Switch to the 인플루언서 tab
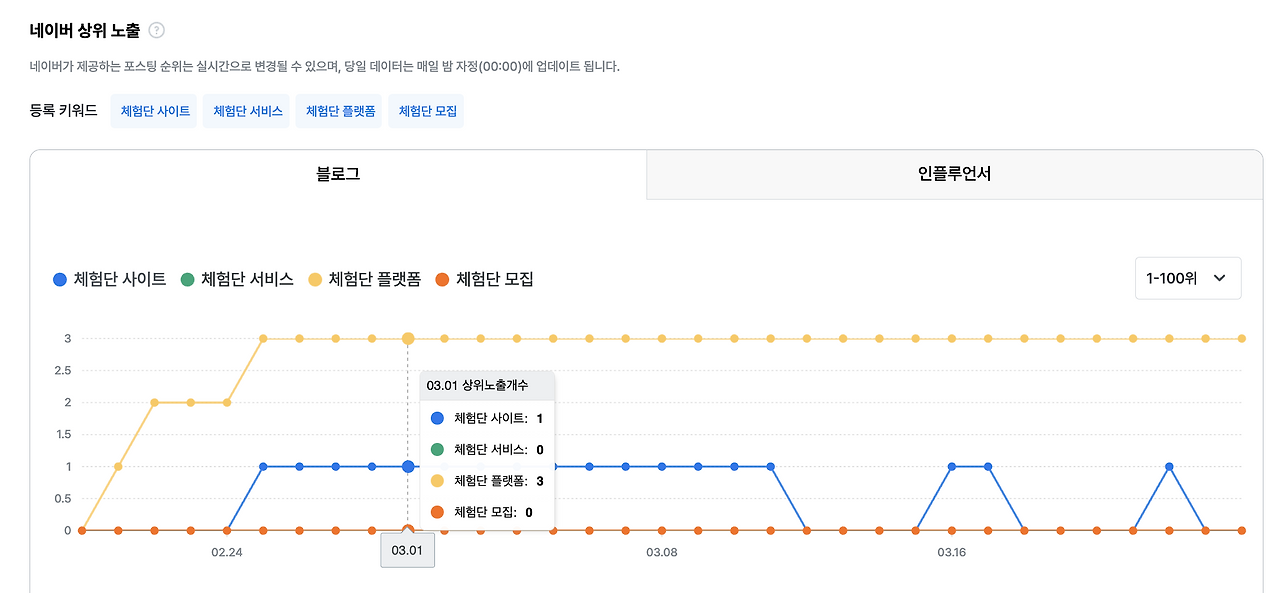 (953, 172)
